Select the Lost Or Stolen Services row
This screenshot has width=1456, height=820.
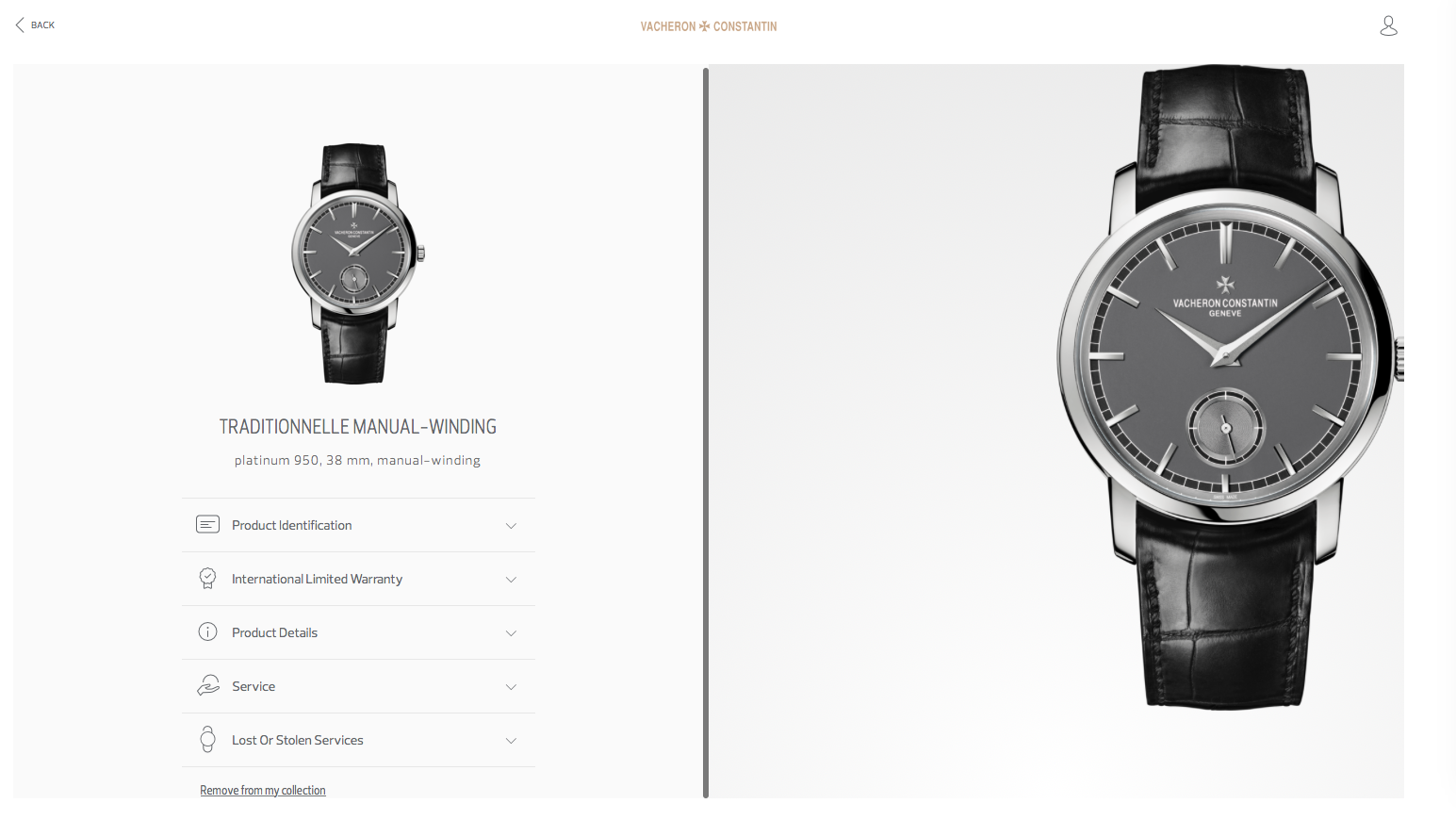click(x=358, y=740)
